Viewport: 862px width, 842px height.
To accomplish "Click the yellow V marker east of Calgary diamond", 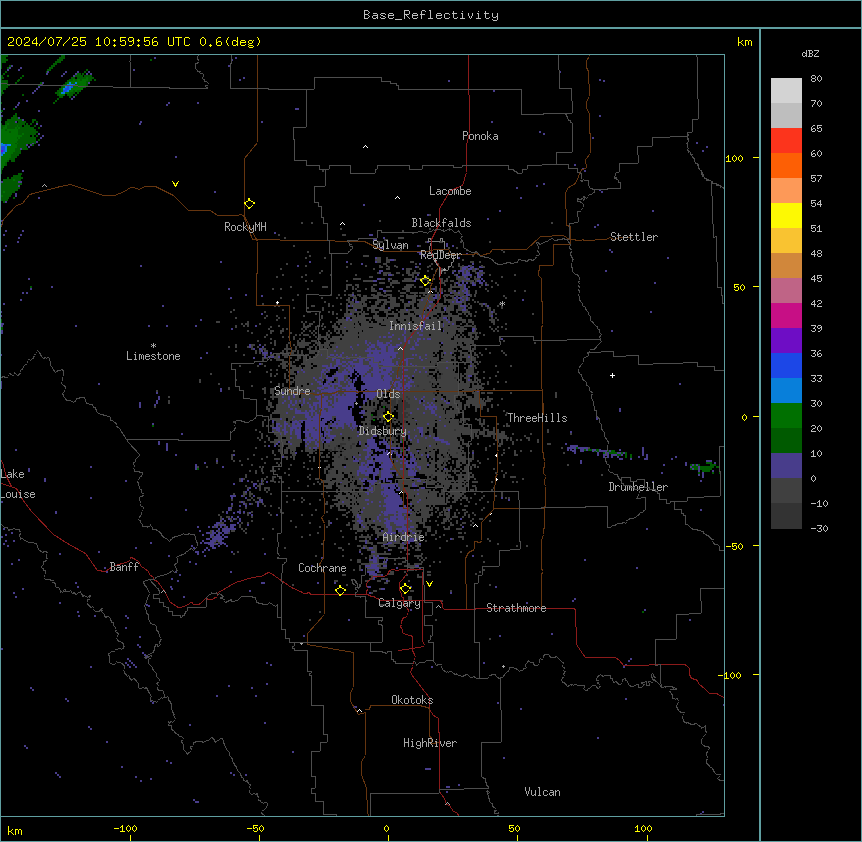I will click(429, 584).
